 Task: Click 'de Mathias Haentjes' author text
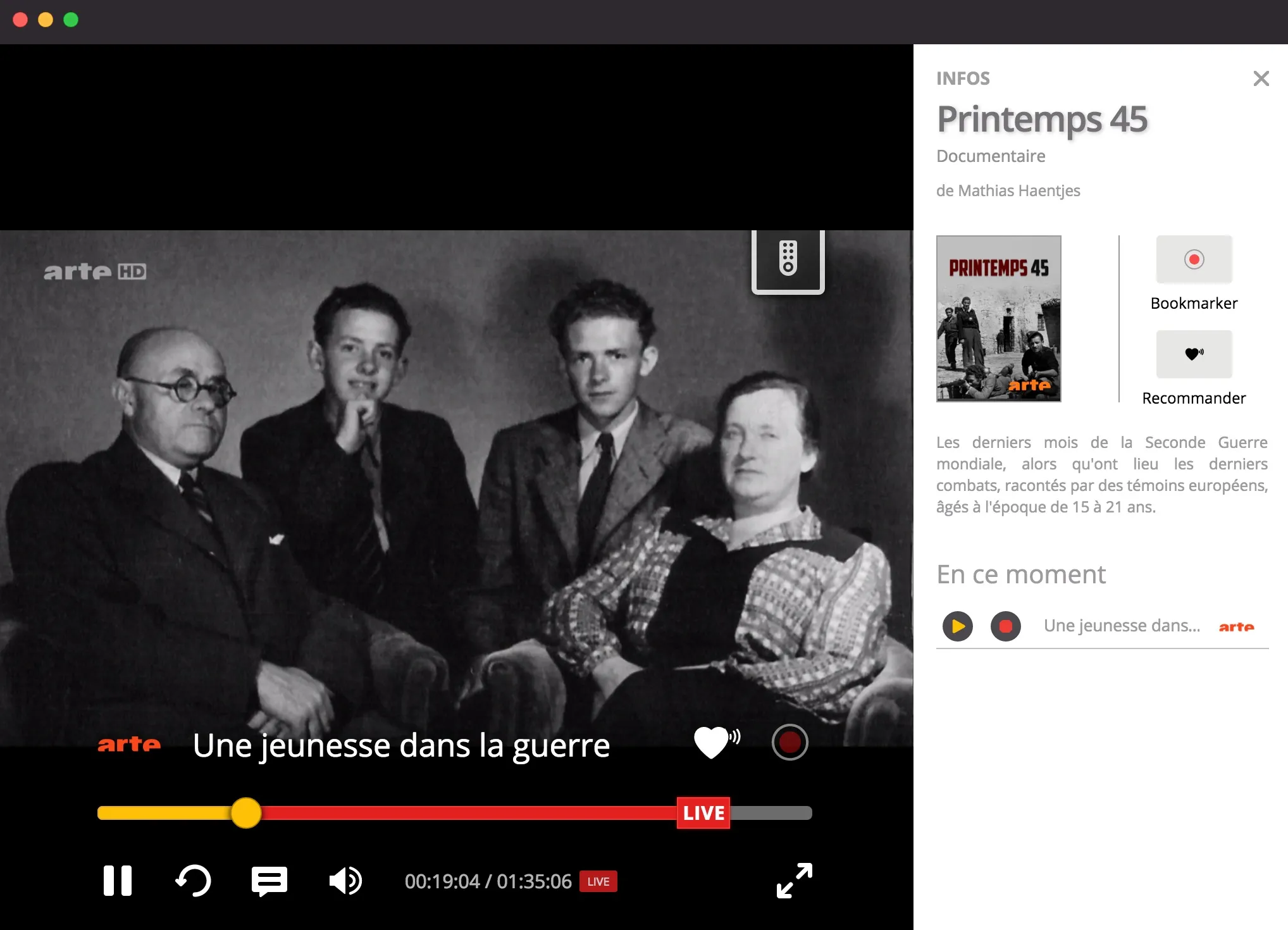(x=1008, y=190)
